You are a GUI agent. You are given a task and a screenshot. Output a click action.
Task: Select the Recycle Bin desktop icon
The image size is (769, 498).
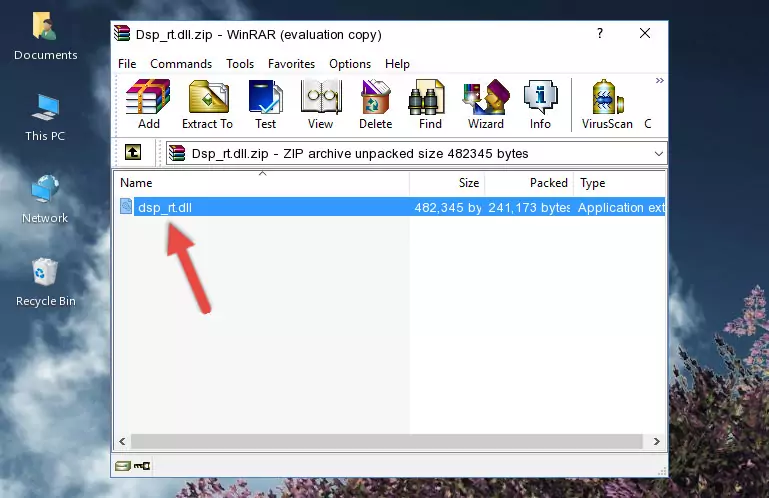(x=46, y=282)
